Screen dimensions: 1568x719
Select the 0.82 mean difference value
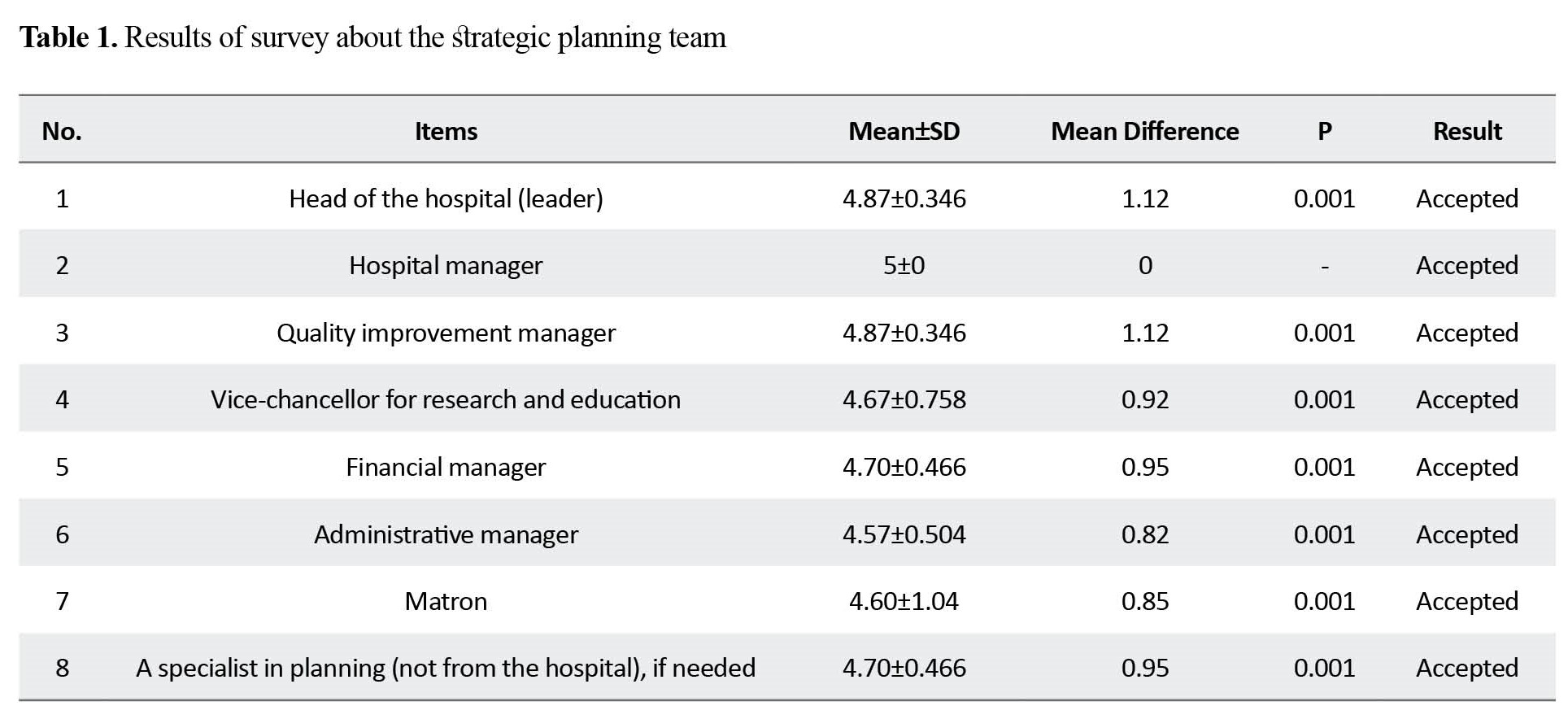coord(1144,534)
